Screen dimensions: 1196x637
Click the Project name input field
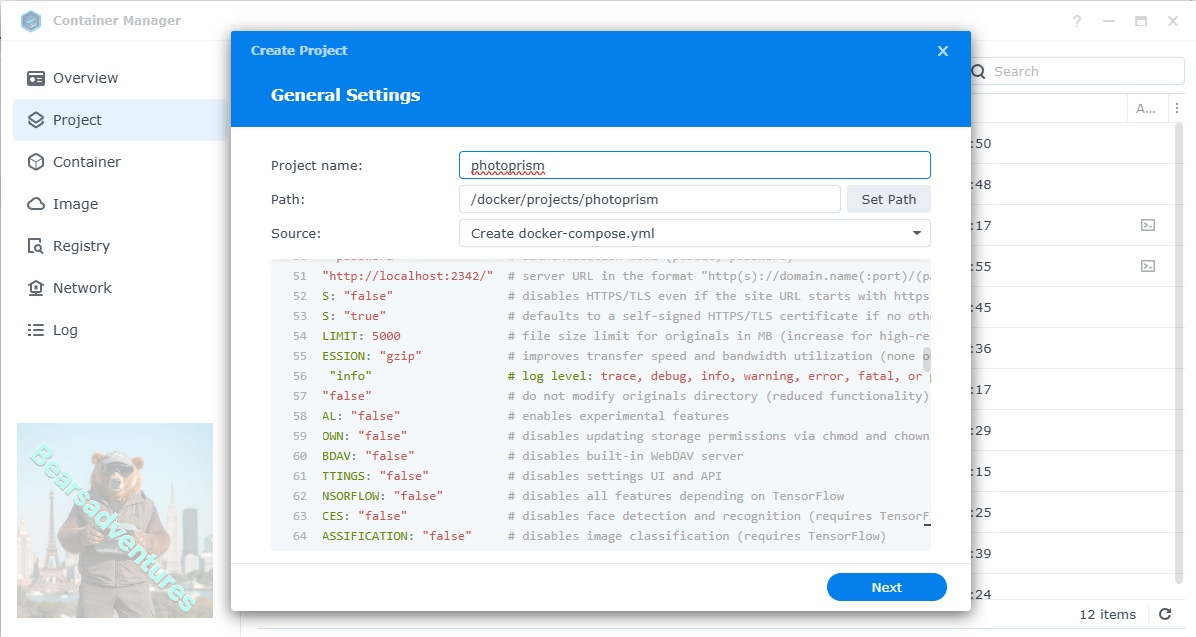(x=694, y=165)
